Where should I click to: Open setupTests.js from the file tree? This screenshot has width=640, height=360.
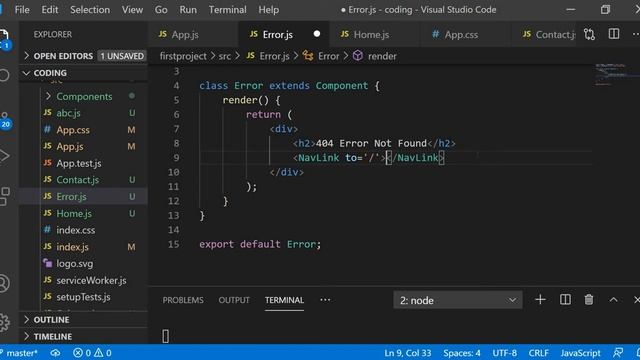point(83,297)
